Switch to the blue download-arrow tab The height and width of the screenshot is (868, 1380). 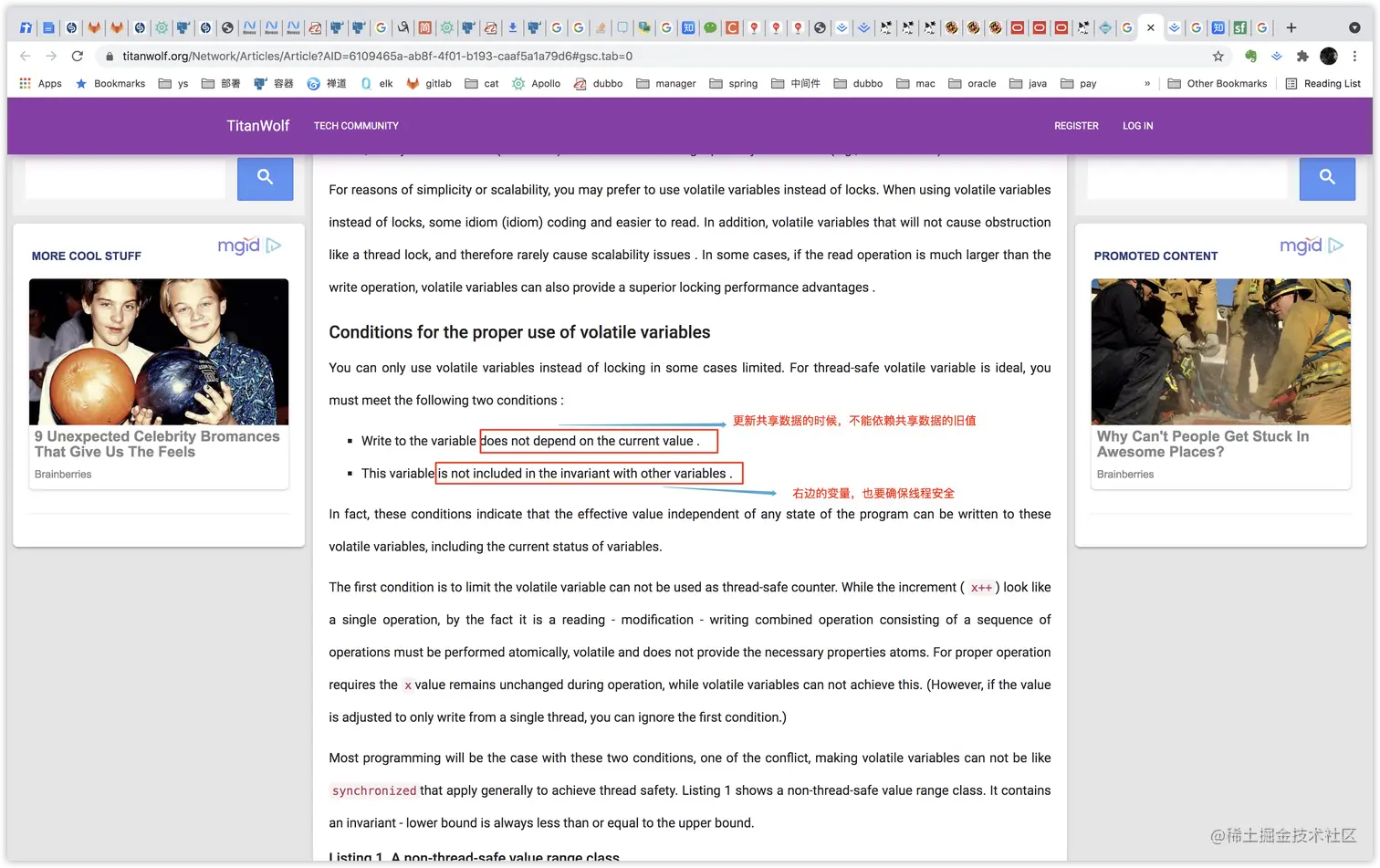(x=512, y=27)
